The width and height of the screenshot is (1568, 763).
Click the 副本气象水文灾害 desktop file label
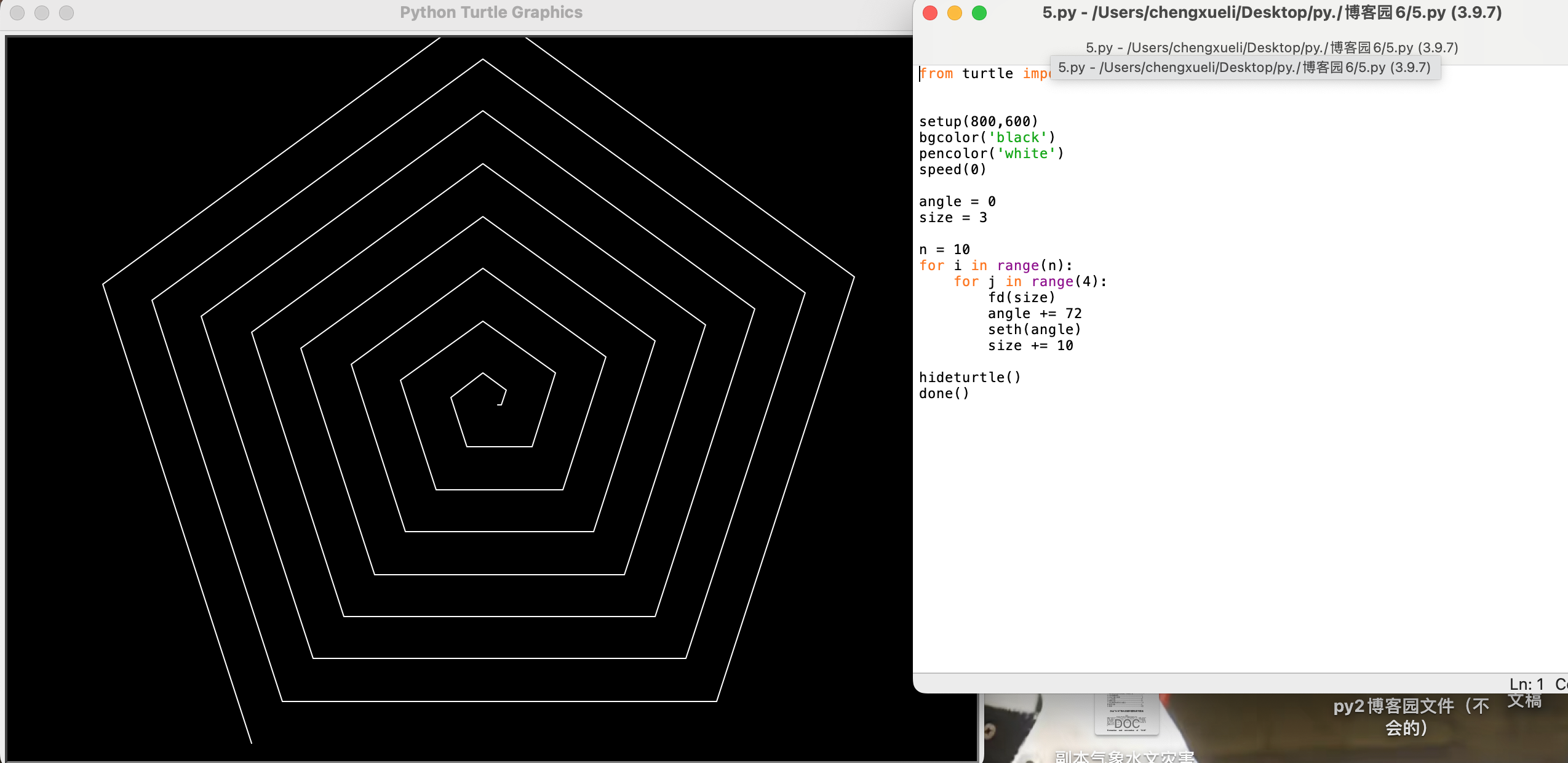(x=1124, y=757)
